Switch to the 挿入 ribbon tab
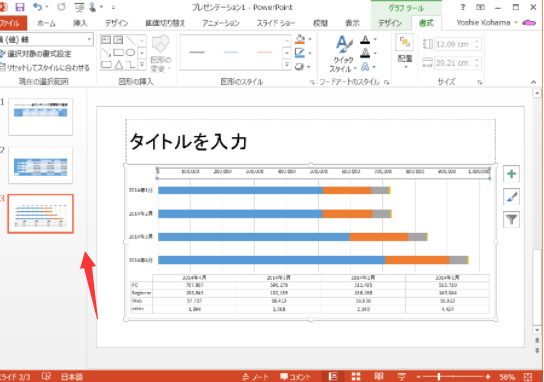Viewport: 544px width, 382px height. coord(80,23)
